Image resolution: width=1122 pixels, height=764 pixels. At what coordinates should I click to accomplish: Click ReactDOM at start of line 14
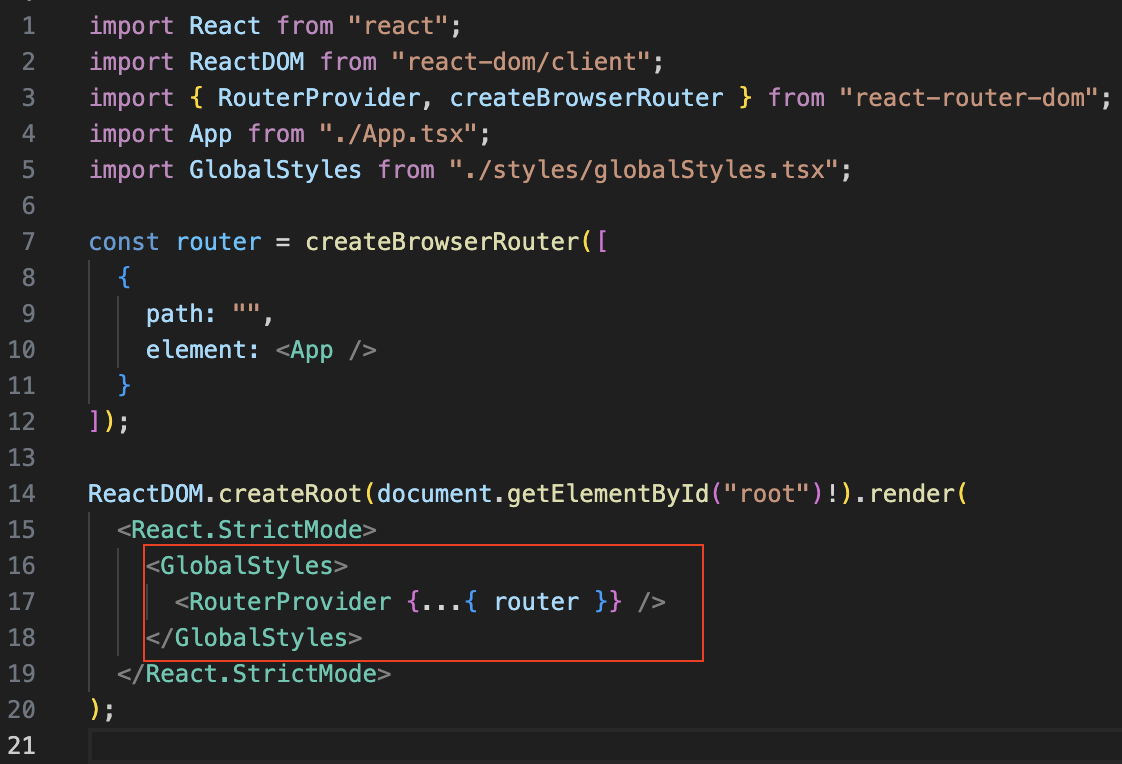coord(145,494)
